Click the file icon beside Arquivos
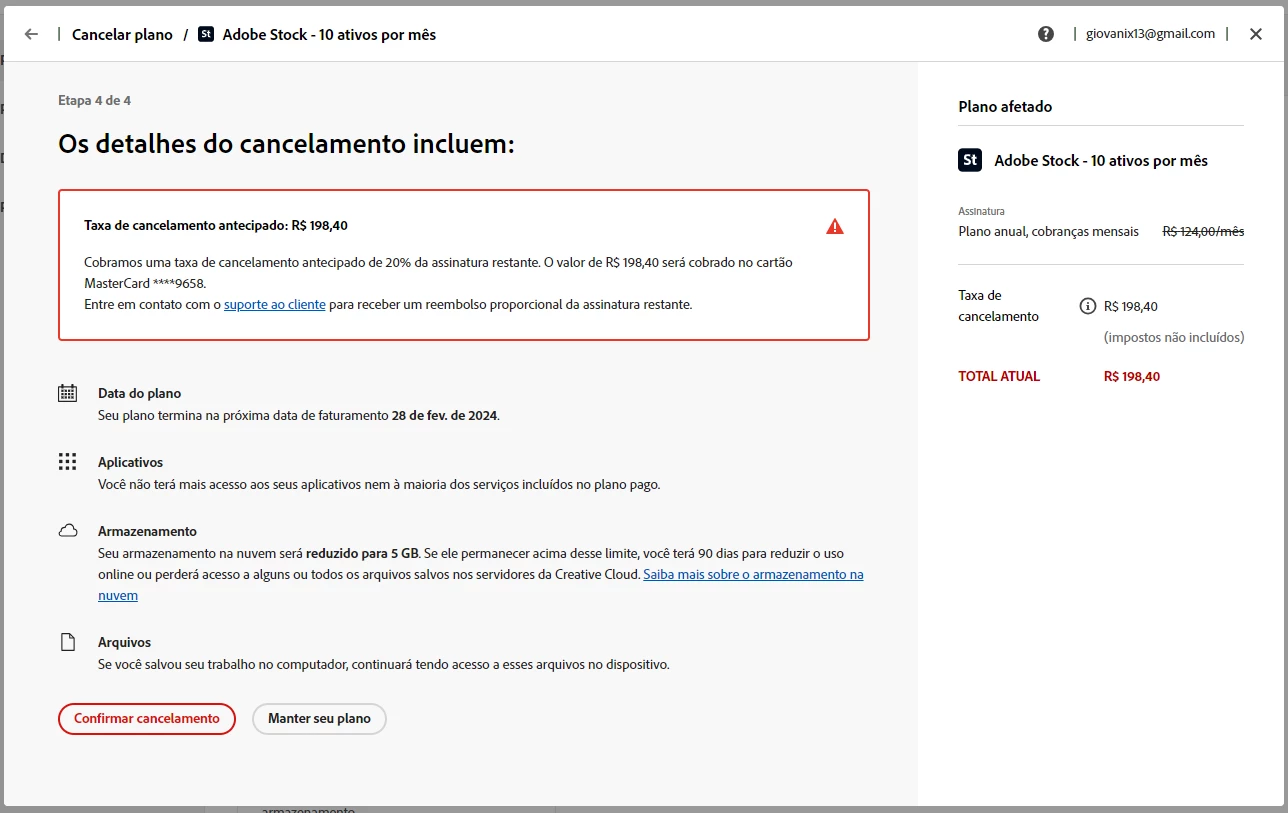Viewport: 1288px width, 813px height. click(68, 642)
